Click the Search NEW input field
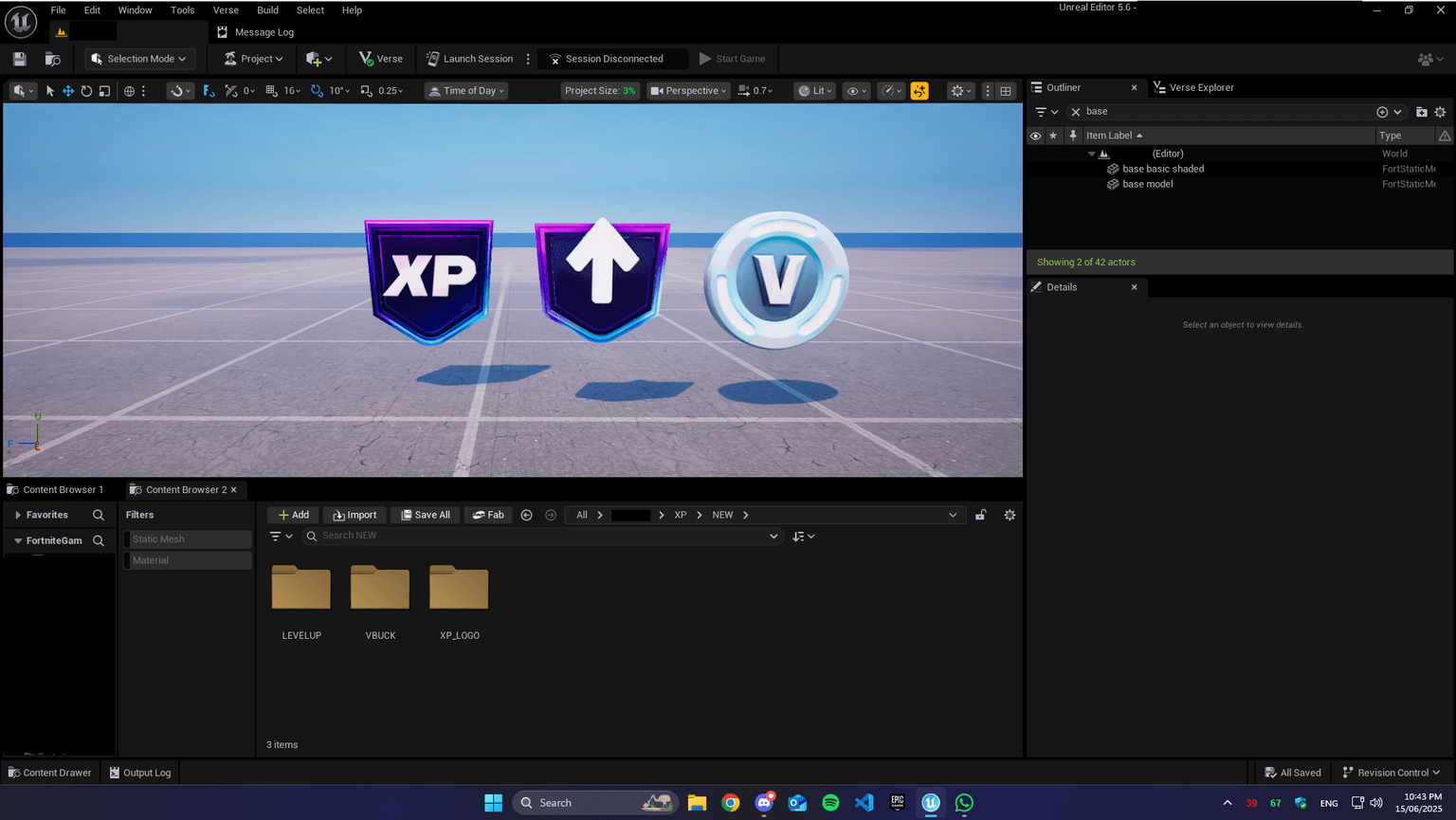This screenshot has width=1456, height=820. [541, 536]
